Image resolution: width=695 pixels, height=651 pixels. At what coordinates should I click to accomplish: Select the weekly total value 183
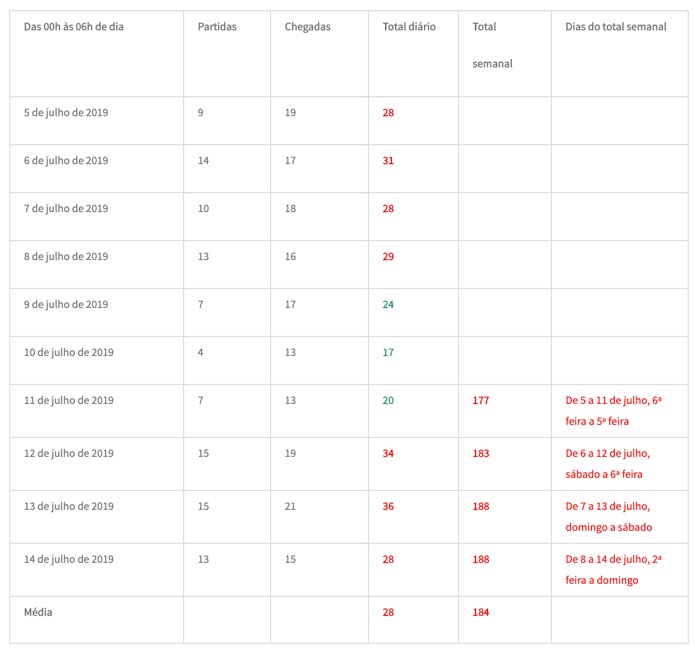pos(481,454)
